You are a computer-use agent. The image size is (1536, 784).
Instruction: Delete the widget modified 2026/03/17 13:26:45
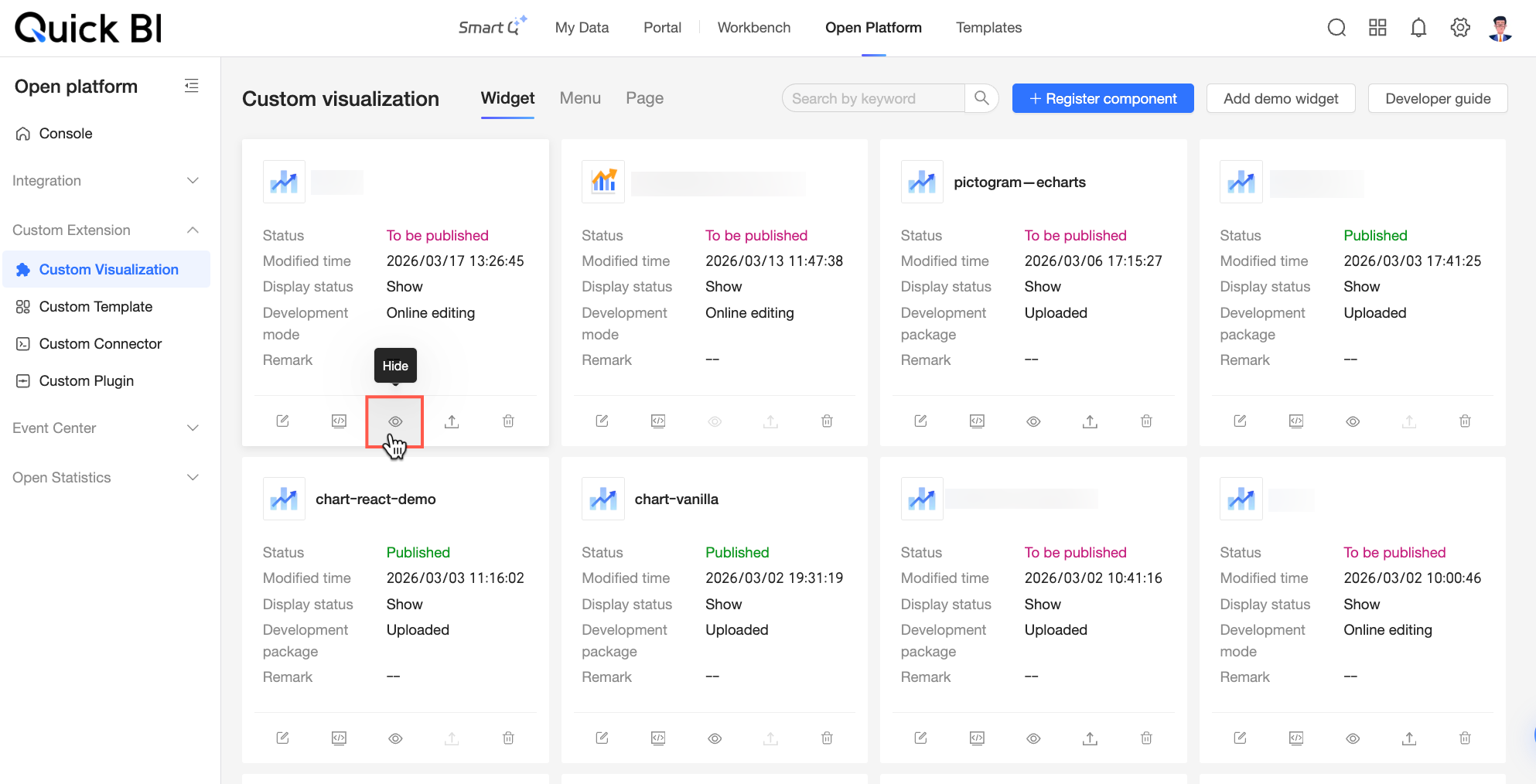tap(508, 421)
